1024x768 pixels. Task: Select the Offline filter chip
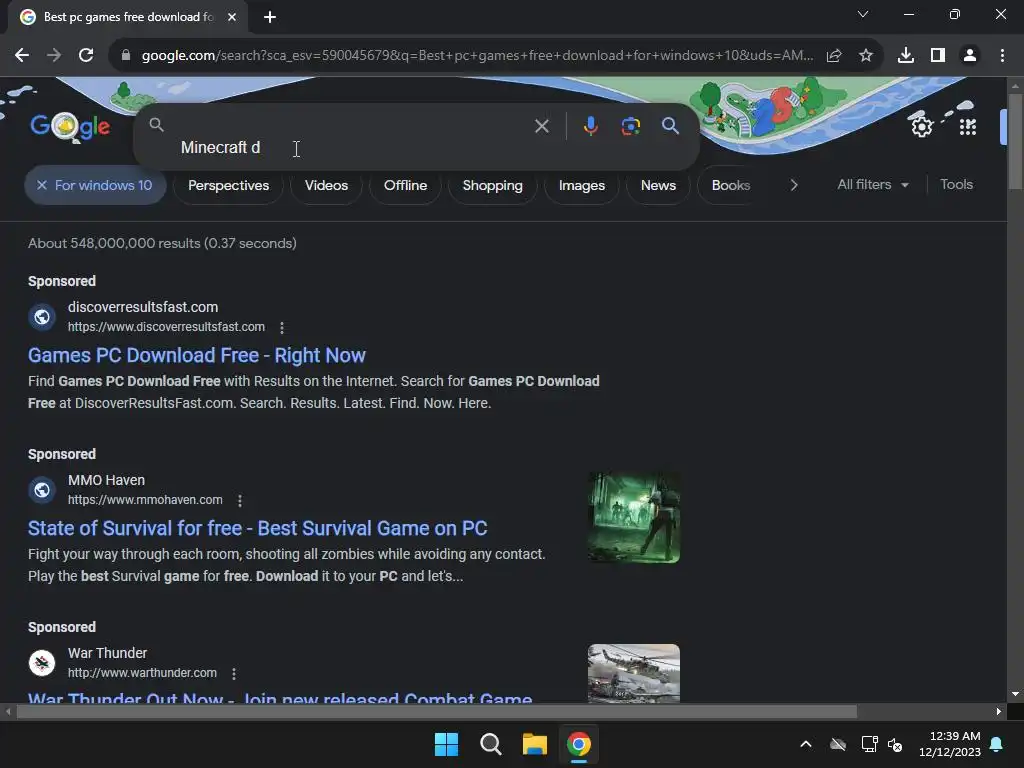pyautogui.click(x=406, y=185)
